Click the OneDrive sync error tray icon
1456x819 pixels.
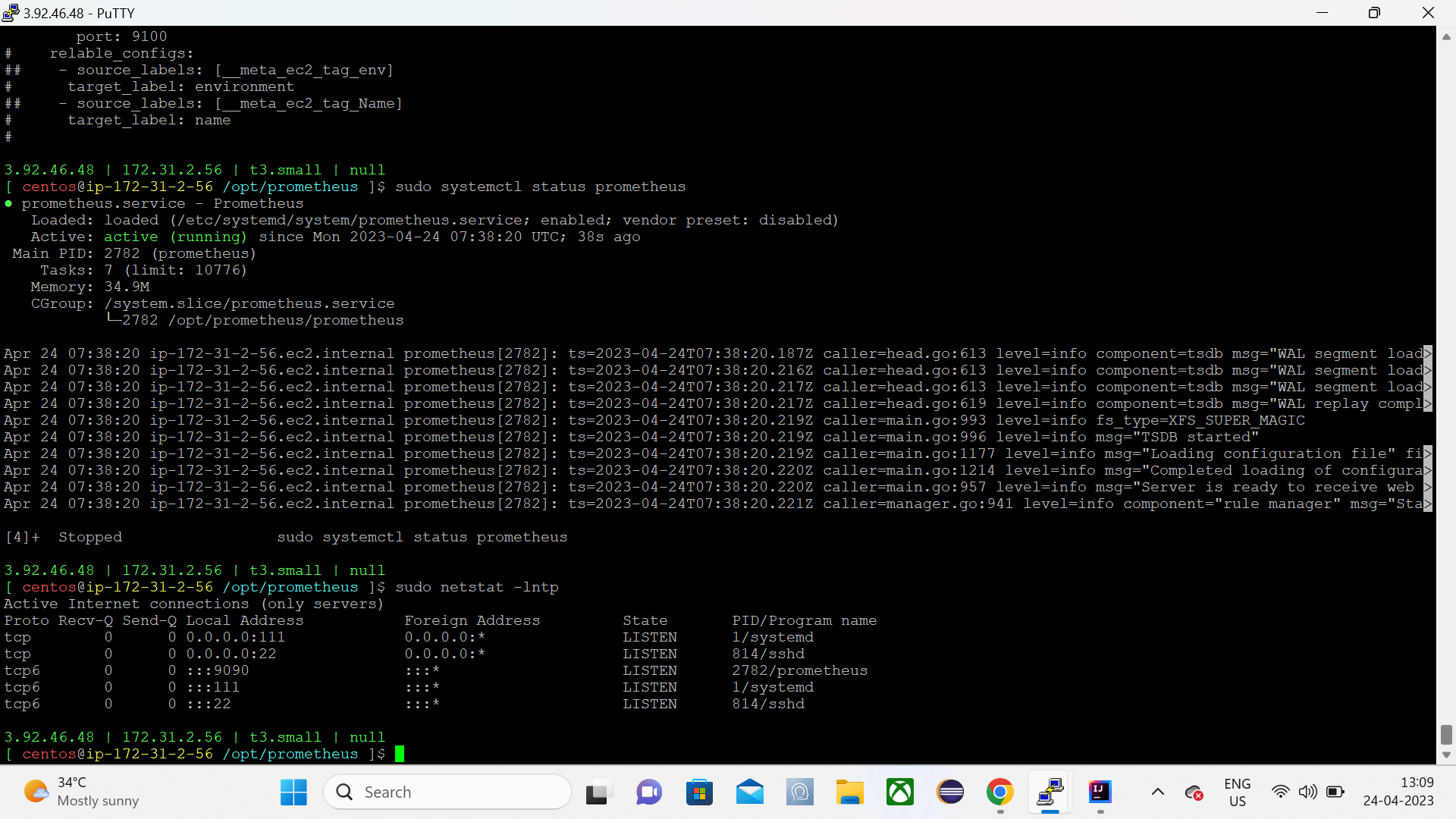click(1194, 793)
